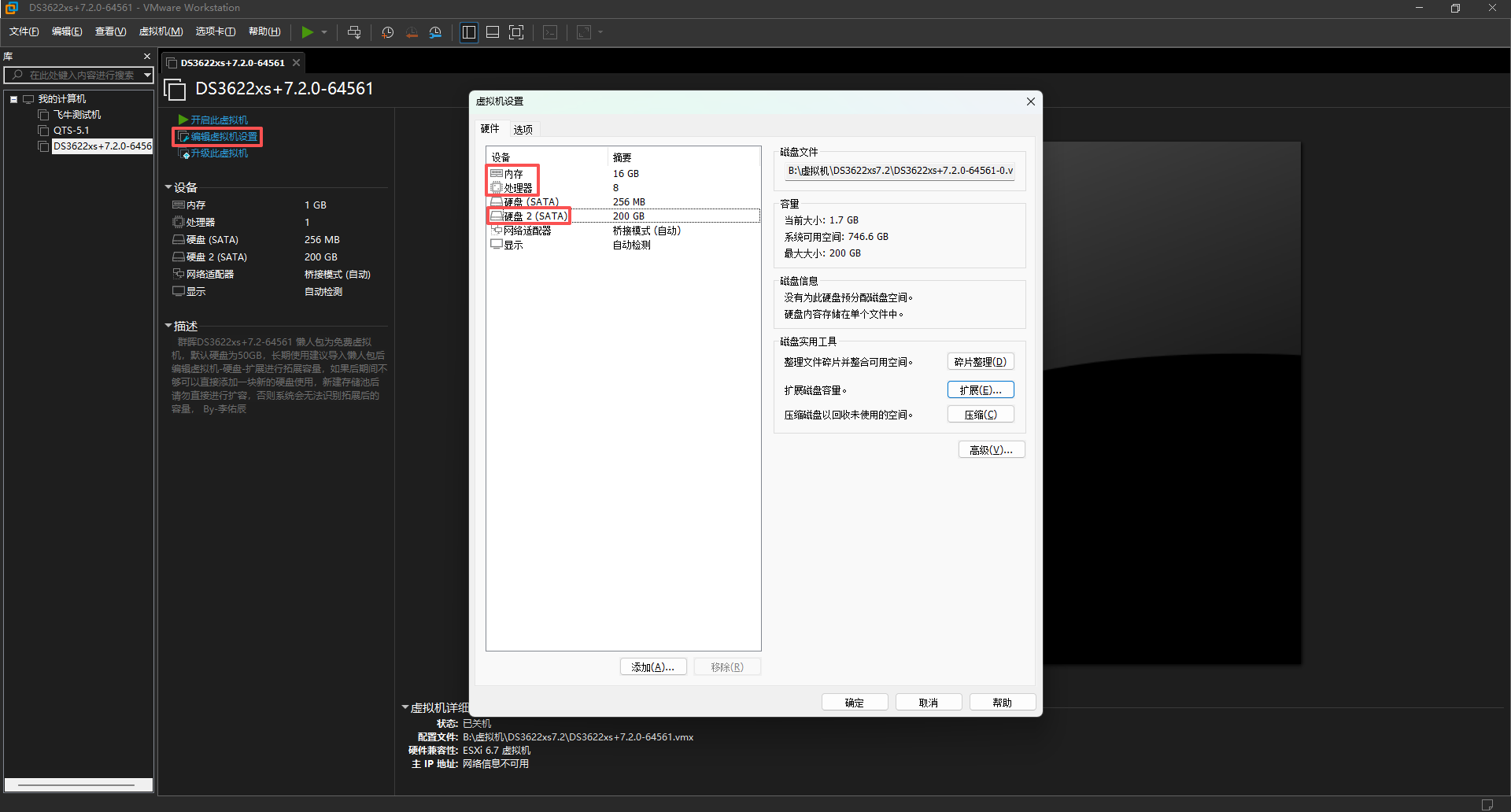This screenshot has width=1511, height=812.
Task: Click the send Ctrl+Alt+Del toolbar icon
Action: [x=354, y=32]
